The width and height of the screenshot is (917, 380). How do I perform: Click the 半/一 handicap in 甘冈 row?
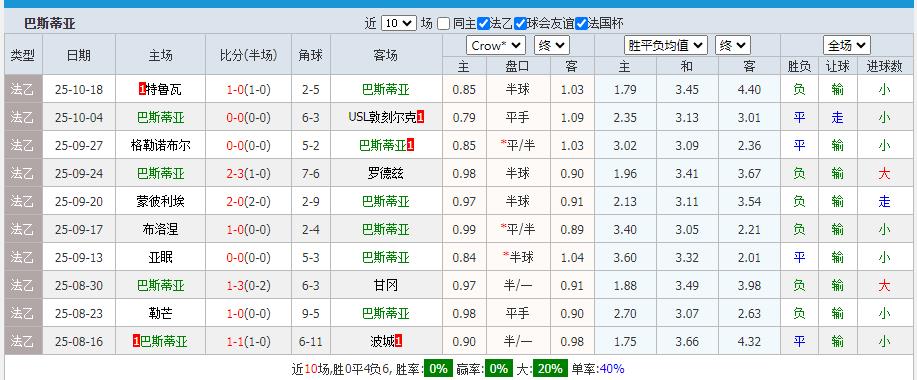tap(518, 285)
